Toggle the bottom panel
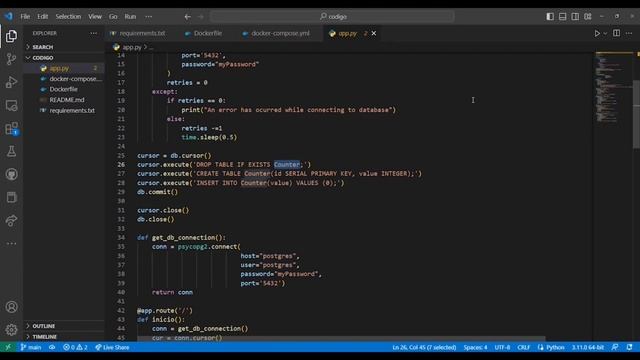This screenshot has height=360, width=640. point(562,16)
